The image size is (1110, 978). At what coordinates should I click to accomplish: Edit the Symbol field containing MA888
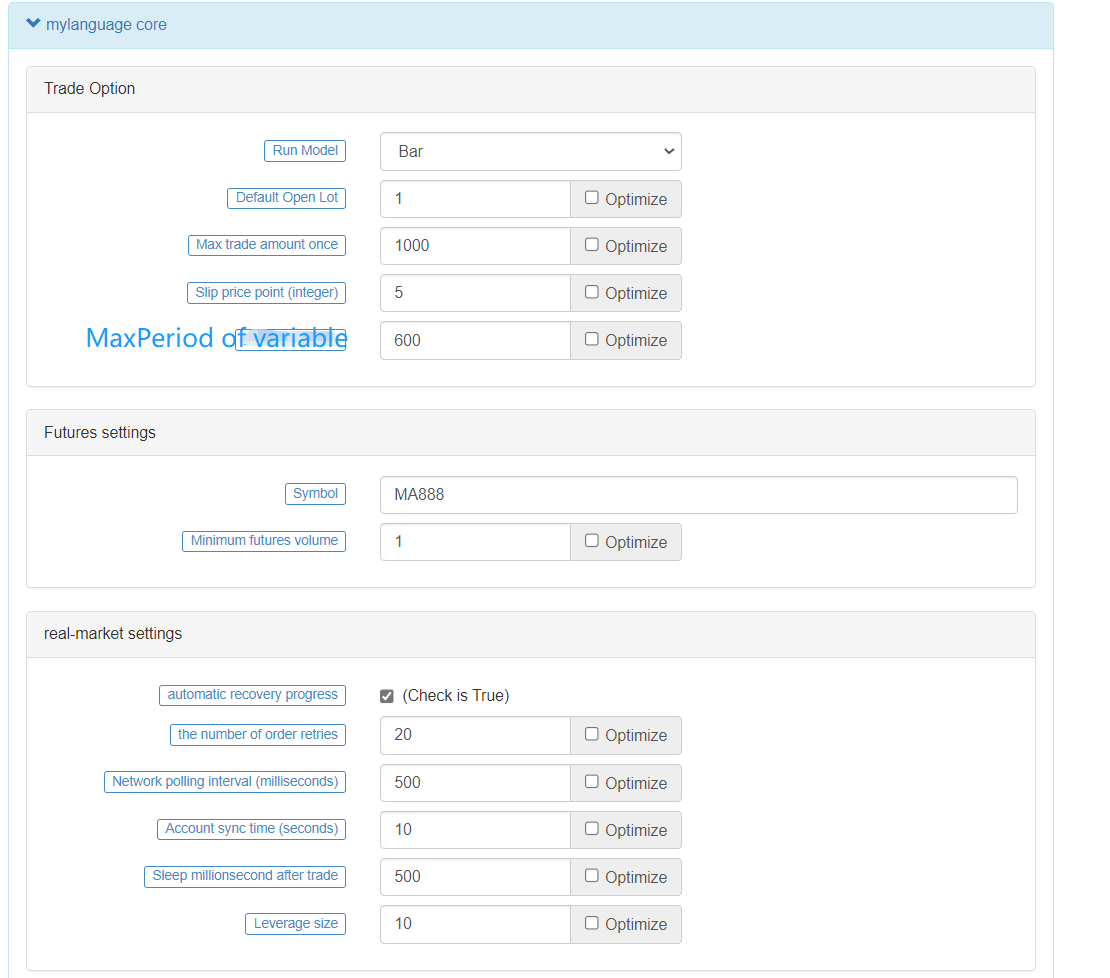698,494
